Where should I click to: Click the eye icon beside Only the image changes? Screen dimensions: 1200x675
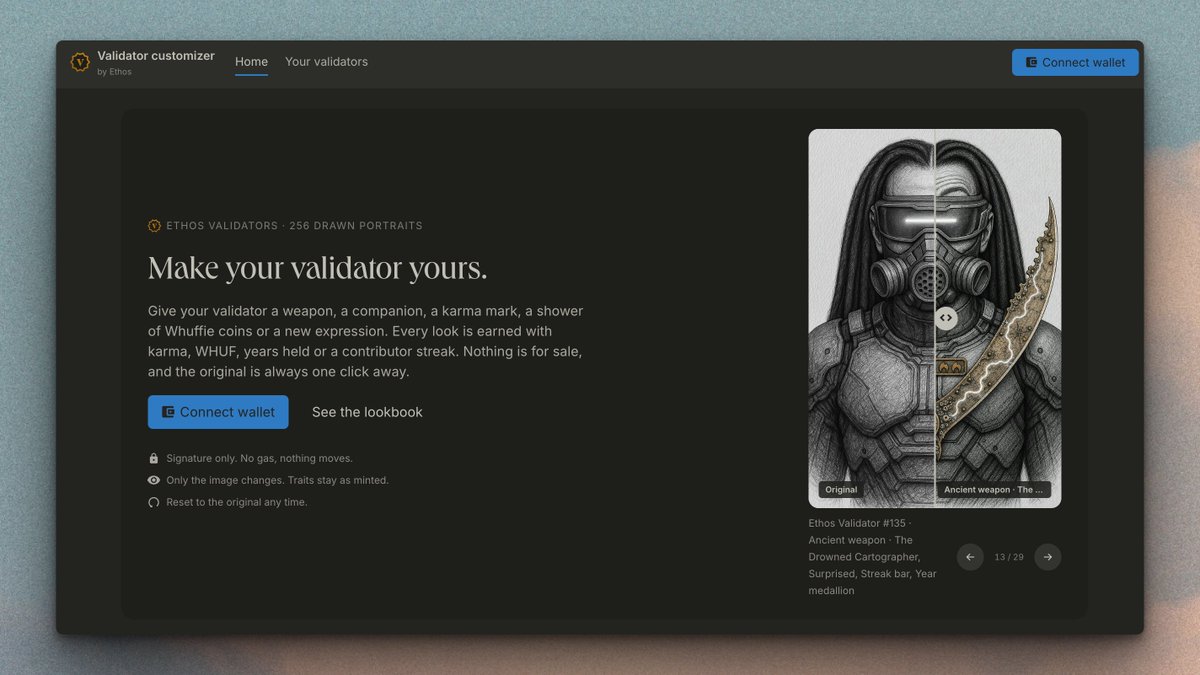coord(154,480)
